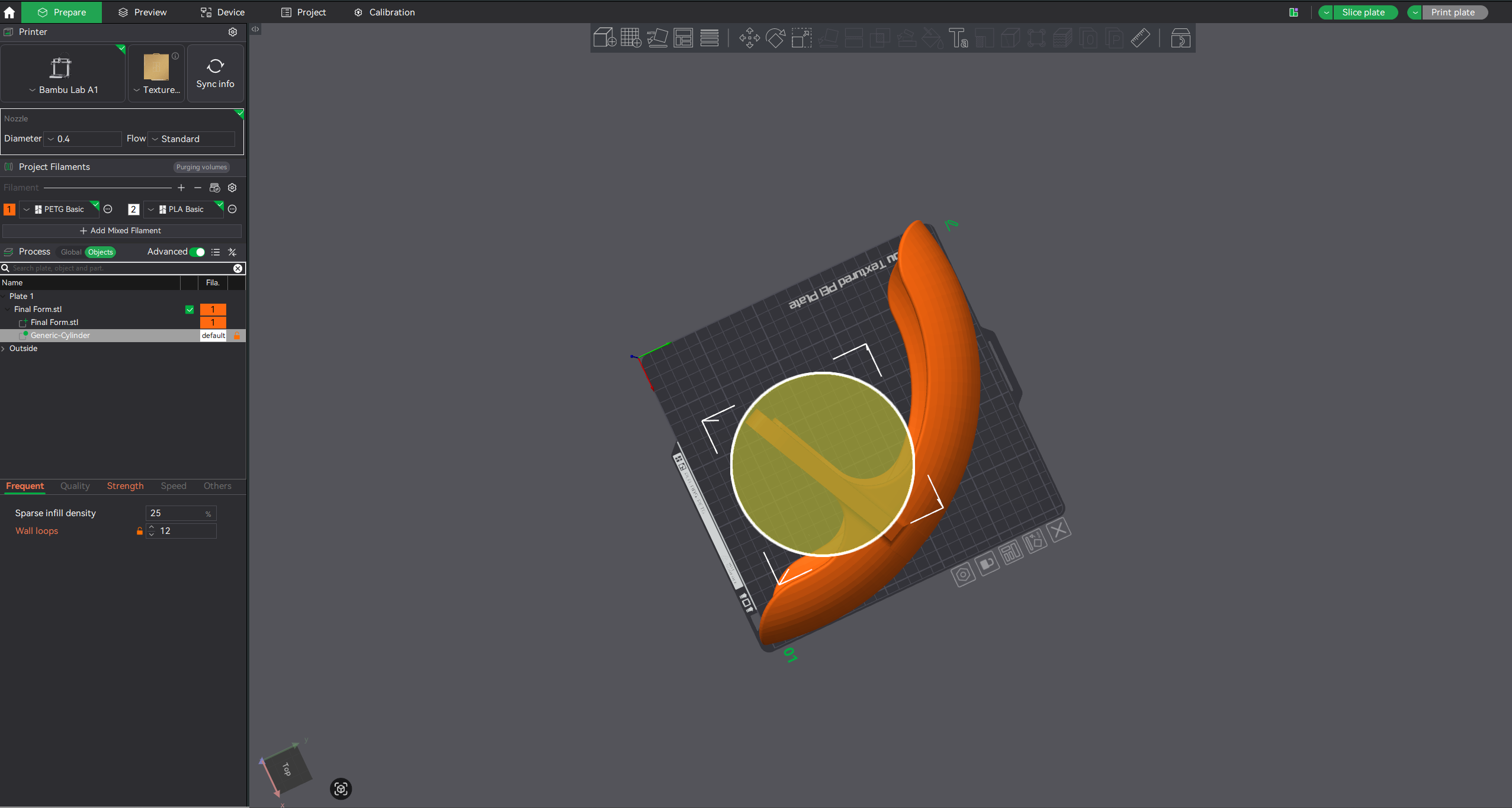Click the remove plate X icon on bed
This screenshot has height=808, width=1512.
tap(1059, 530)
